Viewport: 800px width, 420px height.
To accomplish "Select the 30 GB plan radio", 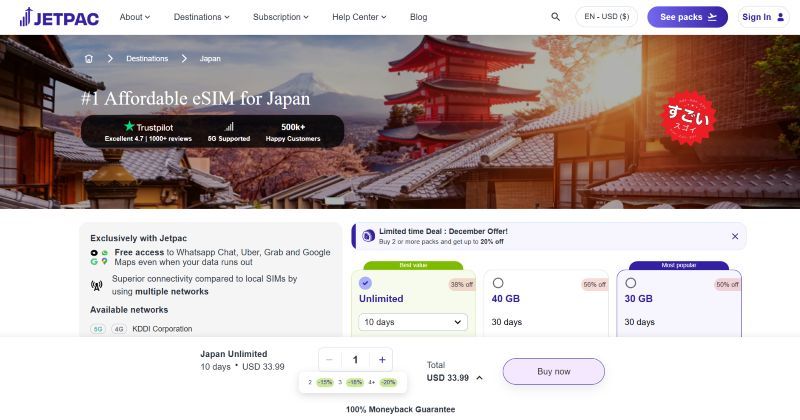I will (x=631, y=283).
